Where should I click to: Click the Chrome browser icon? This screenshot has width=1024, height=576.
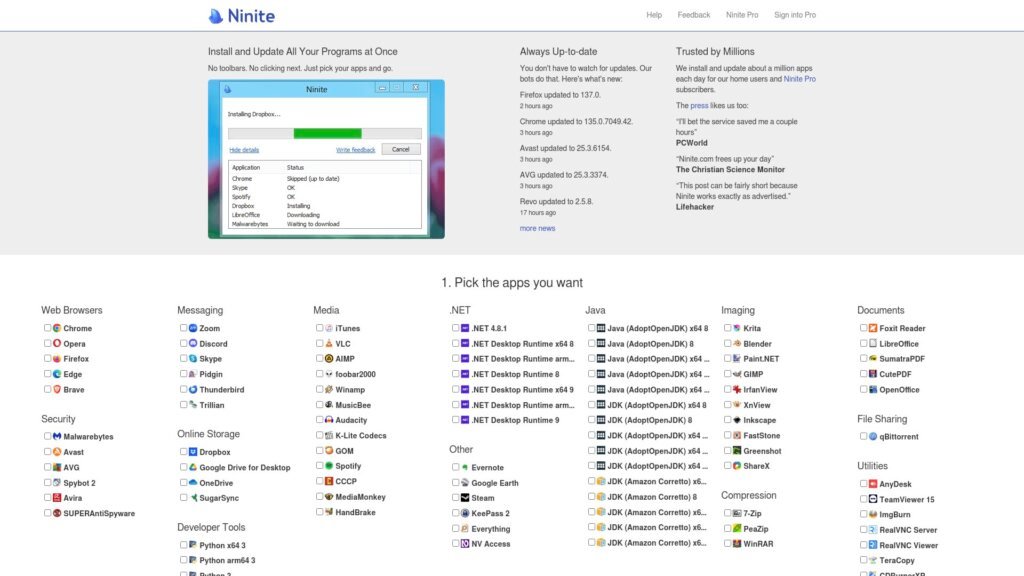[57, 328]
